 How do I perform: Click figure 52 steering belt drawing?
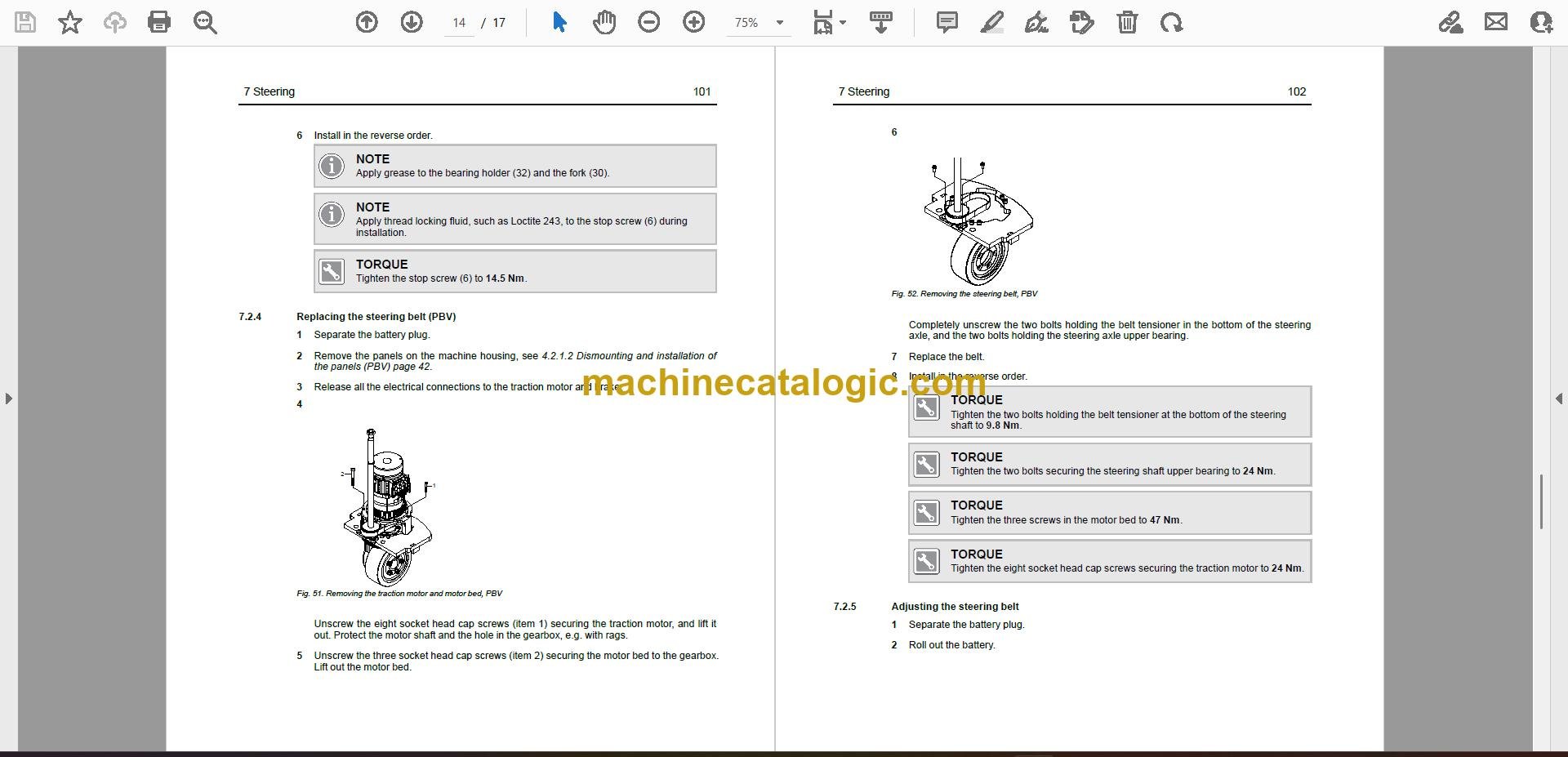pos(978,220)
